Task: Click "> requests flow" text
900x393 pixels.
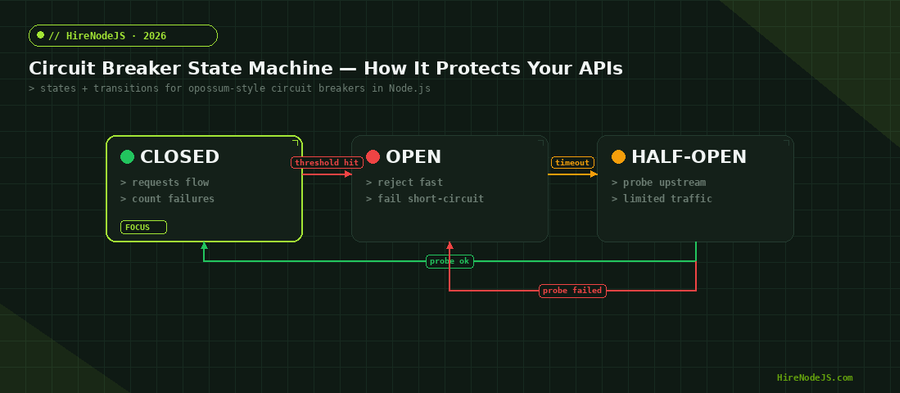Action: (165, 182)
